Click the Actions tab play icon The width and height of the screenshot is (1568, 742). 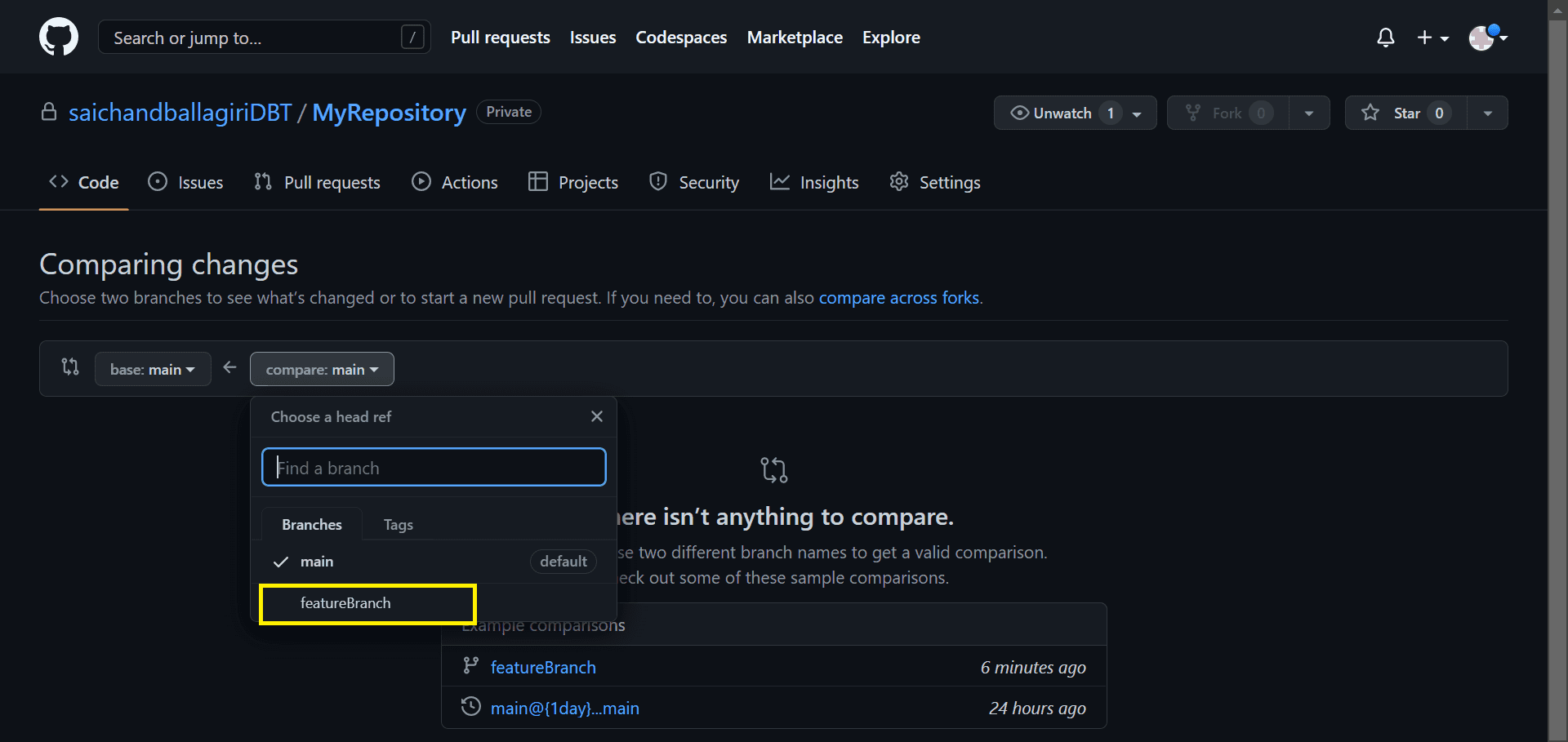point(421,181)
